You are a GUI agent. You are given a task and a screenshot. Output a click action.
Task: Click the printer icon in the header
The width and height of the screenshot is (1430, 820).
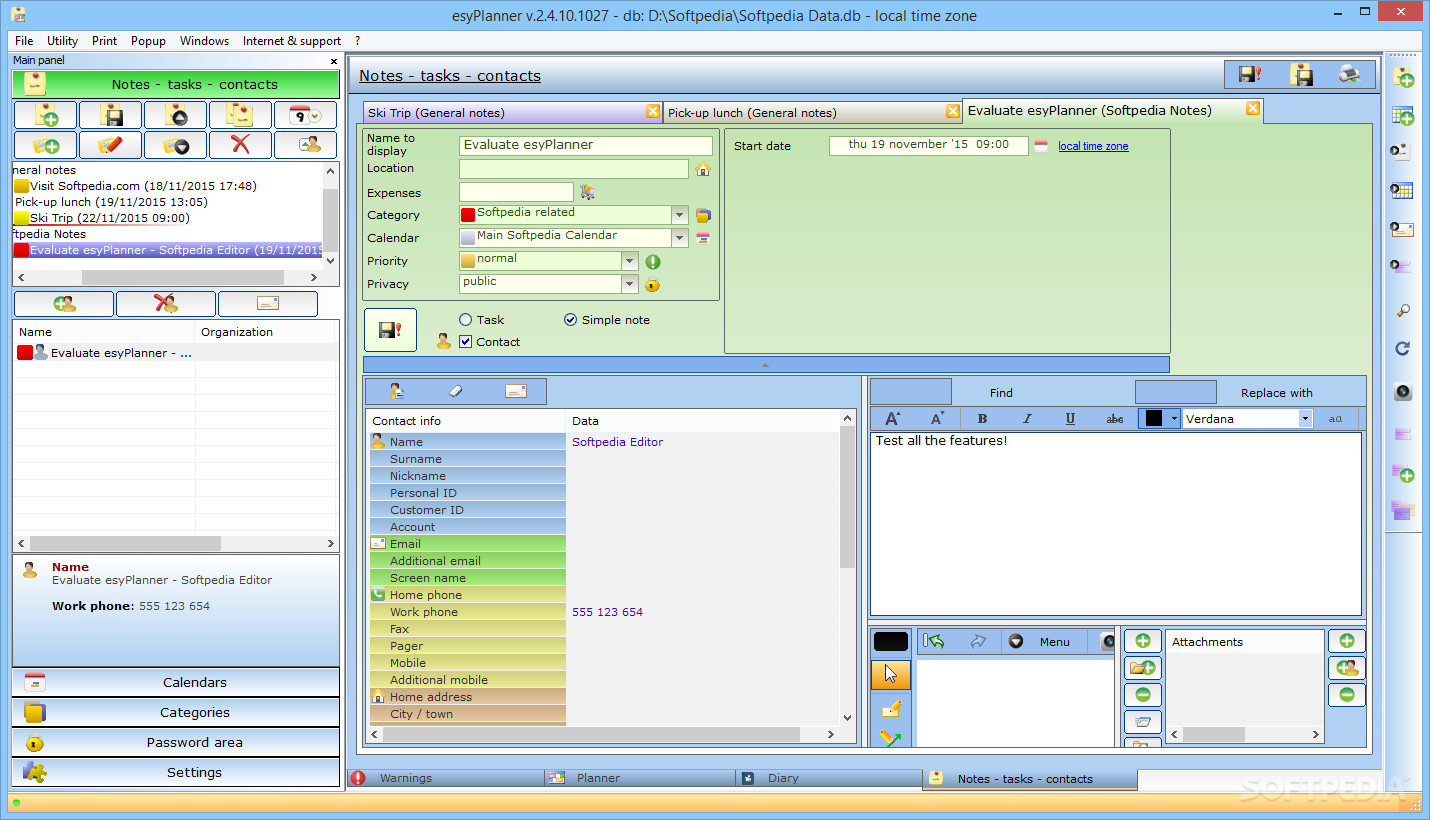pyautogui.click(x=1350, y=74)
